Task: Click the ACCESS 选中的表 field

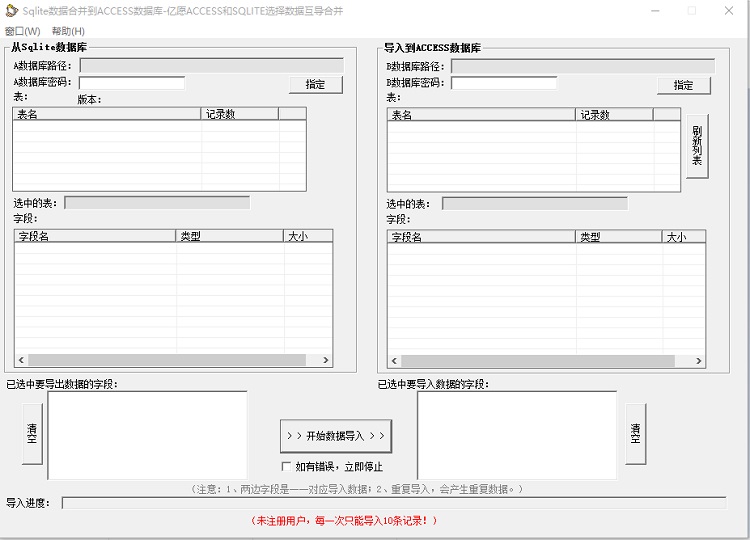Action: (x=535, y=204)
